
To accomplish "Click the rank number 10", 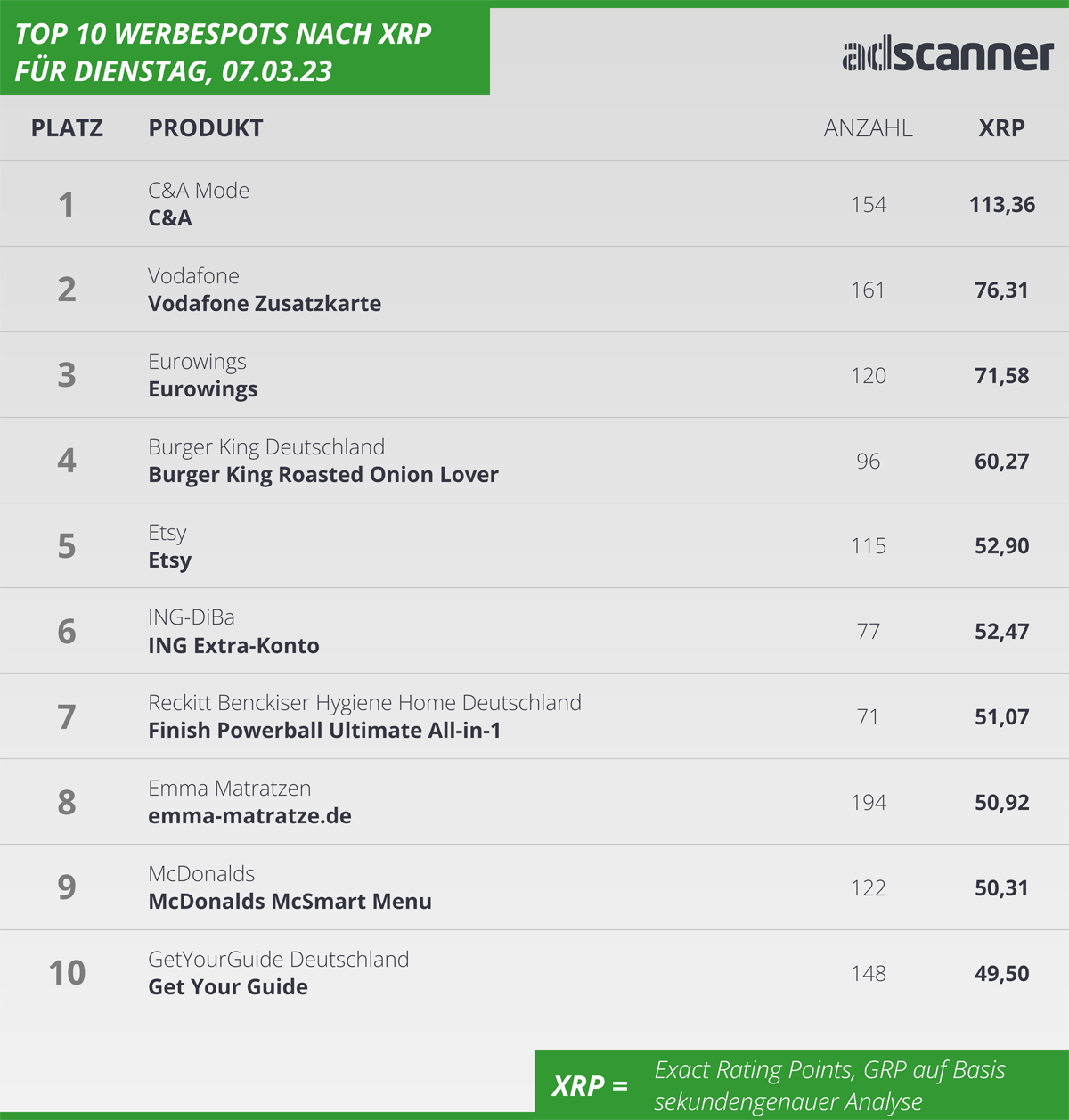I will coord(67,973).
